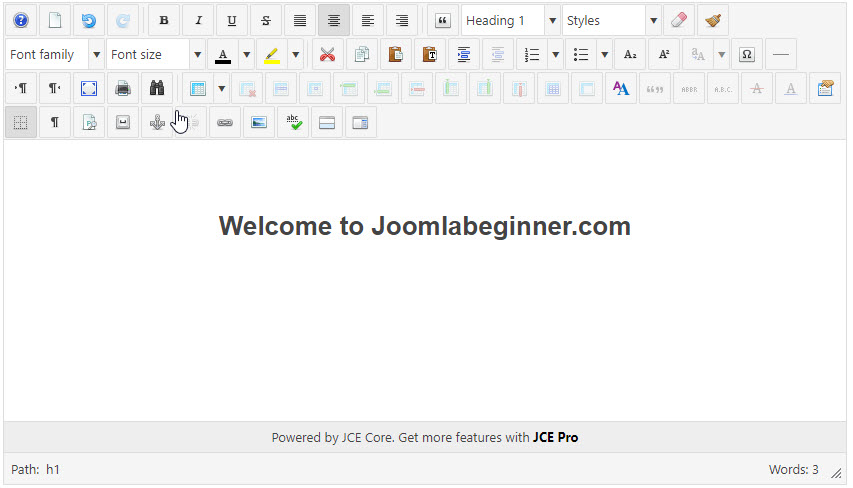Print the document
Viewport: 853px width, 488px height.
click(123, 88)
